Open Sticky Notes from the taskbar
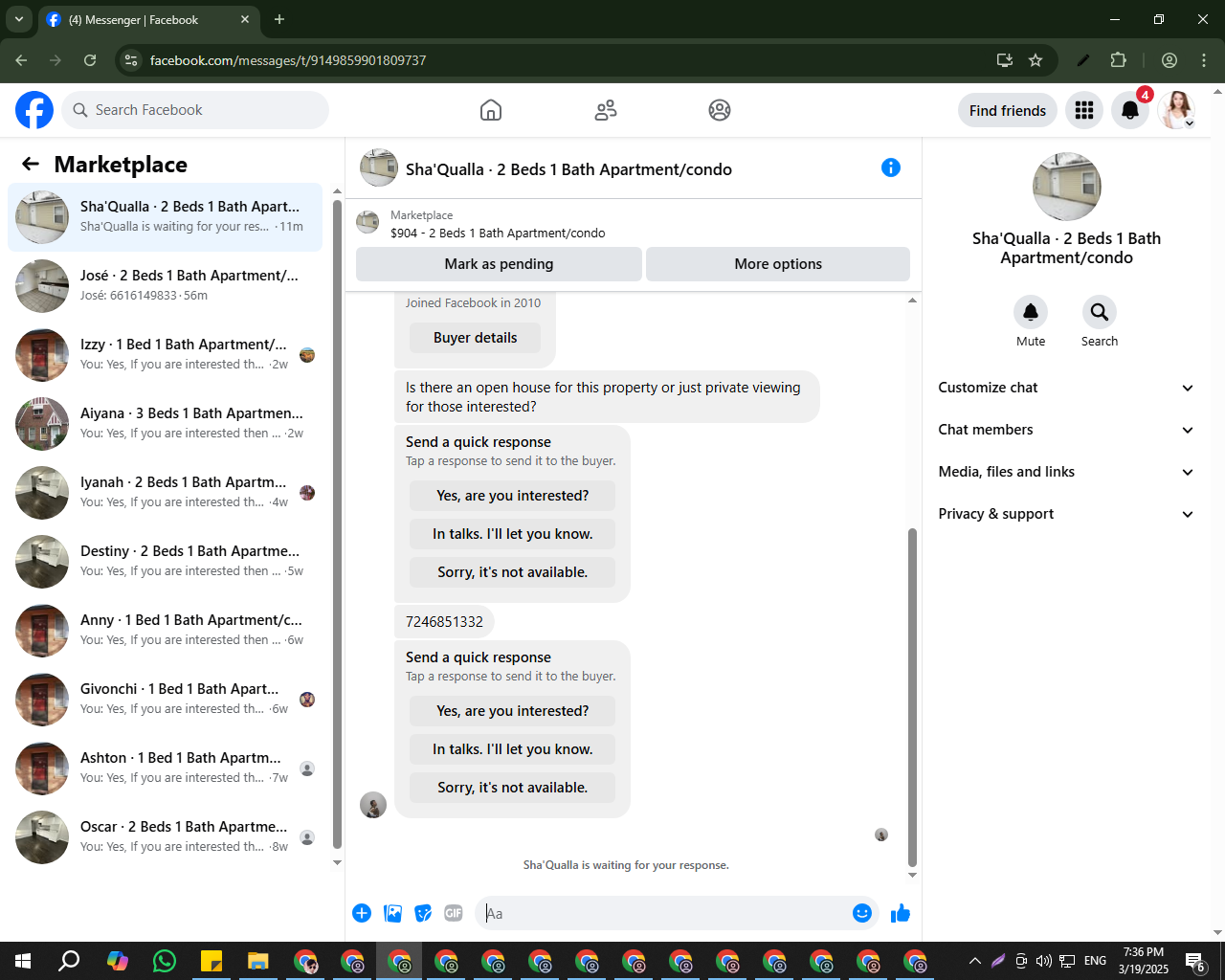Viewport: 1225px width, 980px height. [x=212, y=961]
